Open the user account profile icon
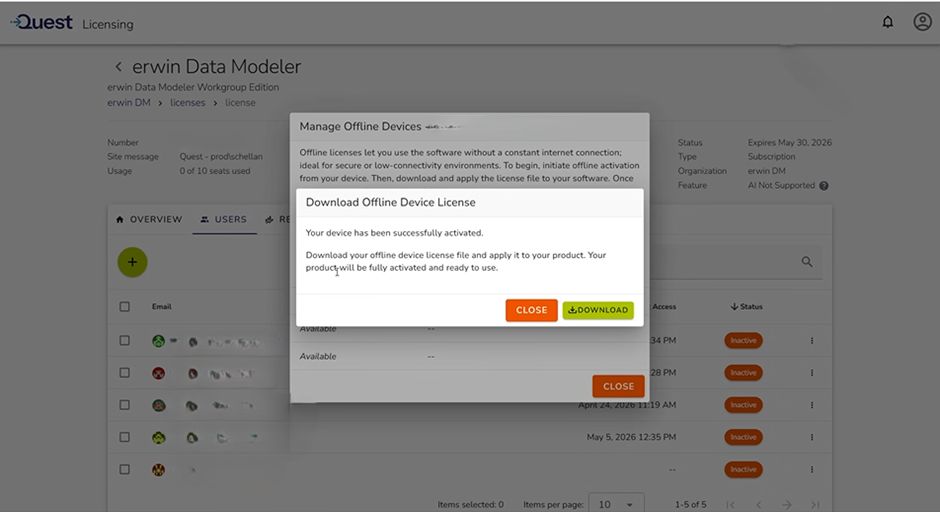This screenshot has width=940, height=512. [922, 22]
